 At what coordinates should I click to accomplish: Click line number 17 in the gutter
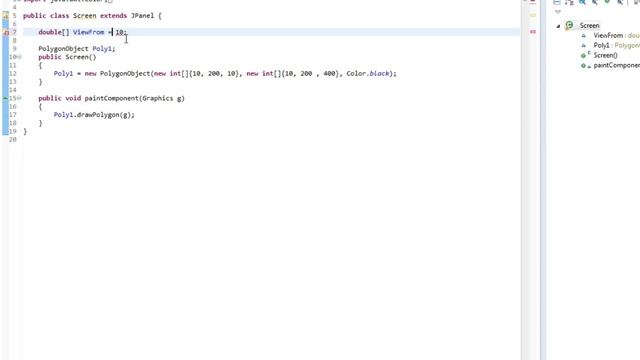(x=13, y=115)
